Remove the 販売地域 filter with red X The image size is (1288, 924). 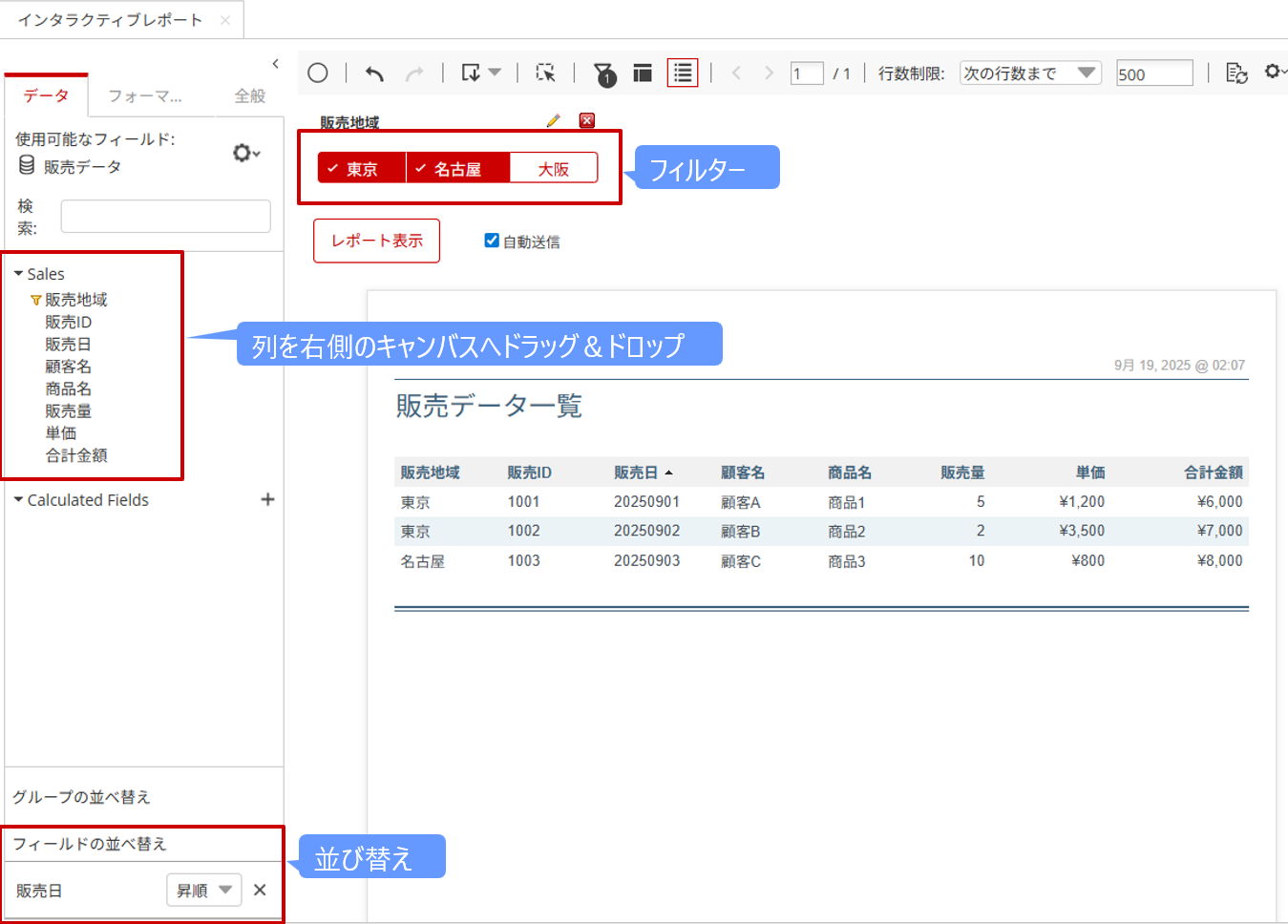(x=587, y=121)
